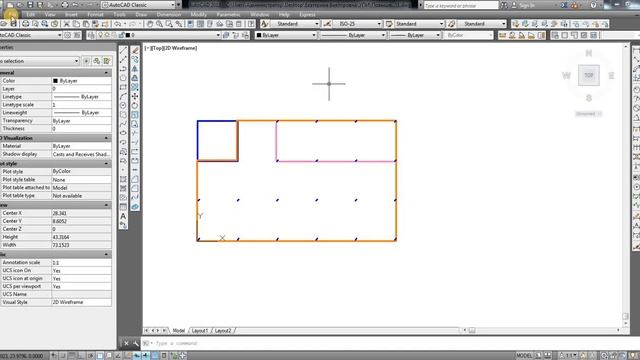Click the Cut icon in Standard toolbar
Image resolution: width=640 pixels, height=360 pixels.
pyautogui.click(x=67, y=24)
